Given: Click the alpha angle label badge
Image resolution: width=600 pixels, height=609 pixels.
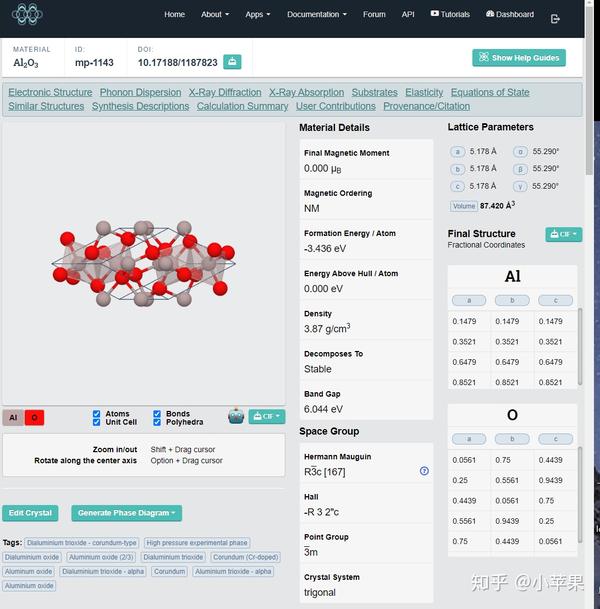Looking at the screenshot, I should (520, 151).
